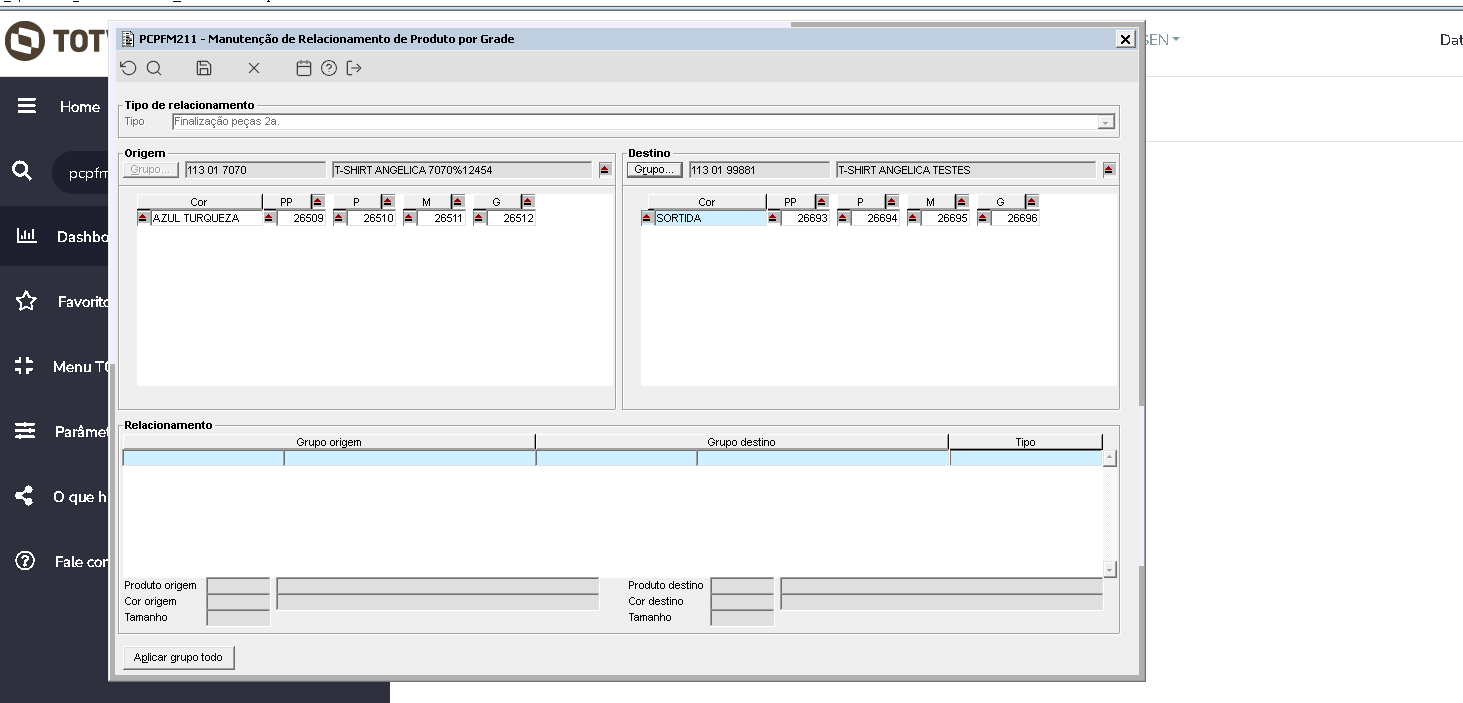Select the SORTIDA color cell
The width and height of the screenshot is (1463, 703).
[x=710, y=218]
